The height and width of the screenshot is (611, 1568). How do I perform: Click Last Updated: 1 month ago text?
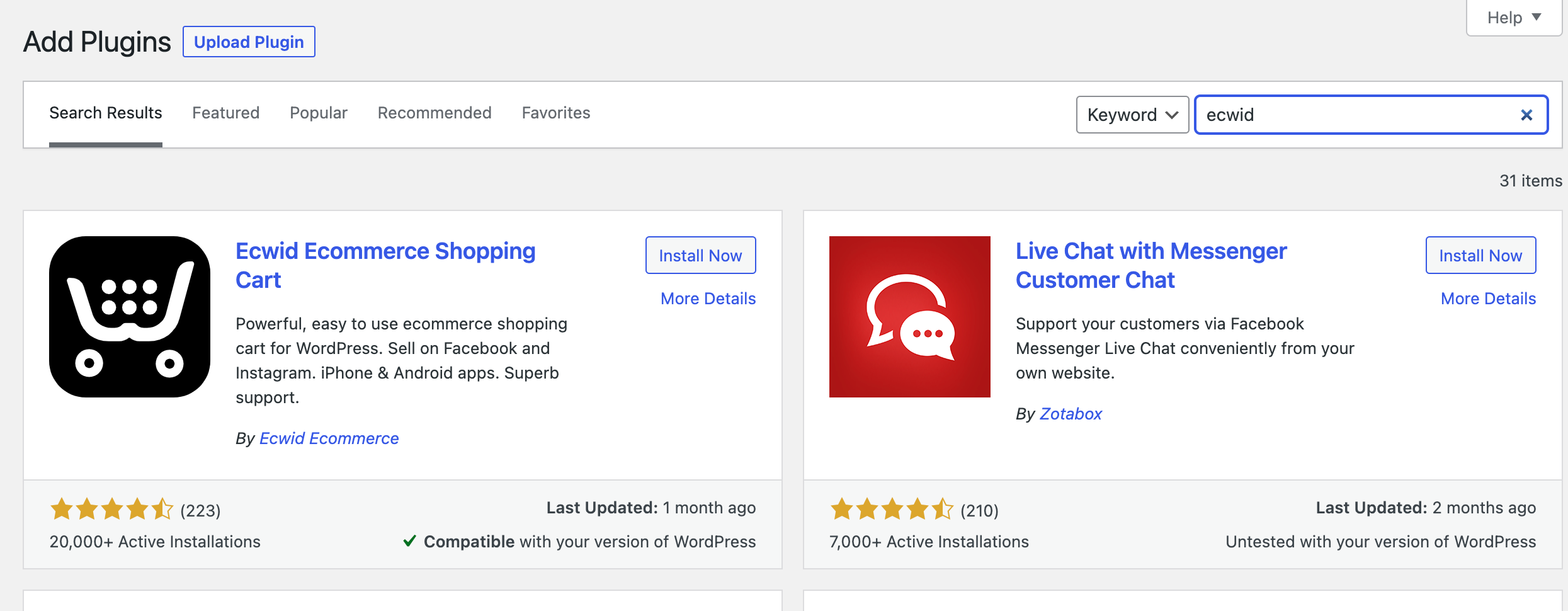(651, 508)
